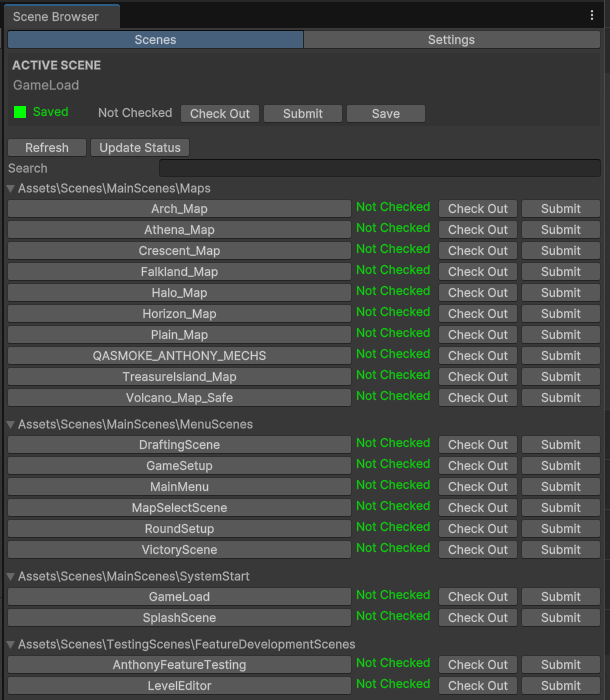Click the Scene Browser window tab

click(56, 16)
